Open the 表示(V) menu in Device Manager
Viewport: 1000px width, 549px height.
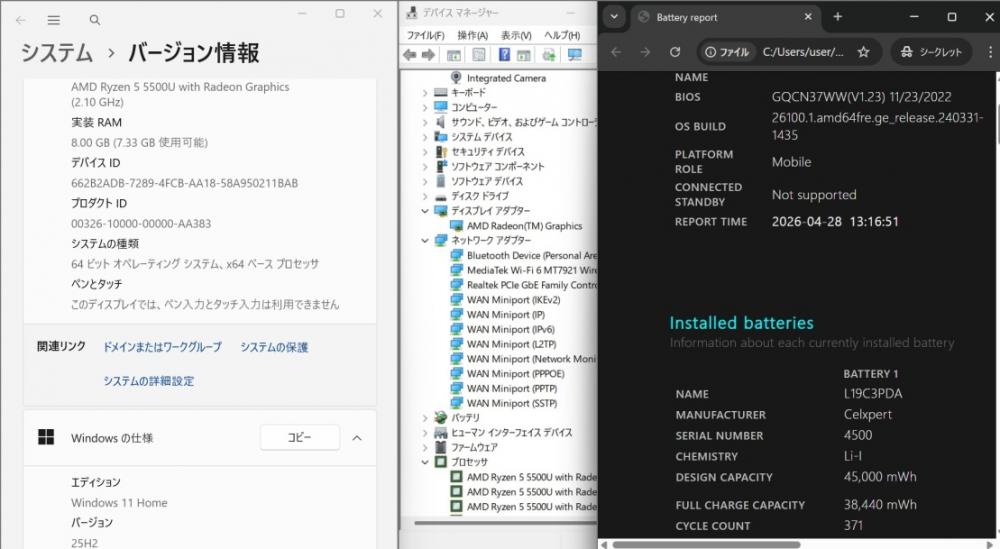pos(515,35)
